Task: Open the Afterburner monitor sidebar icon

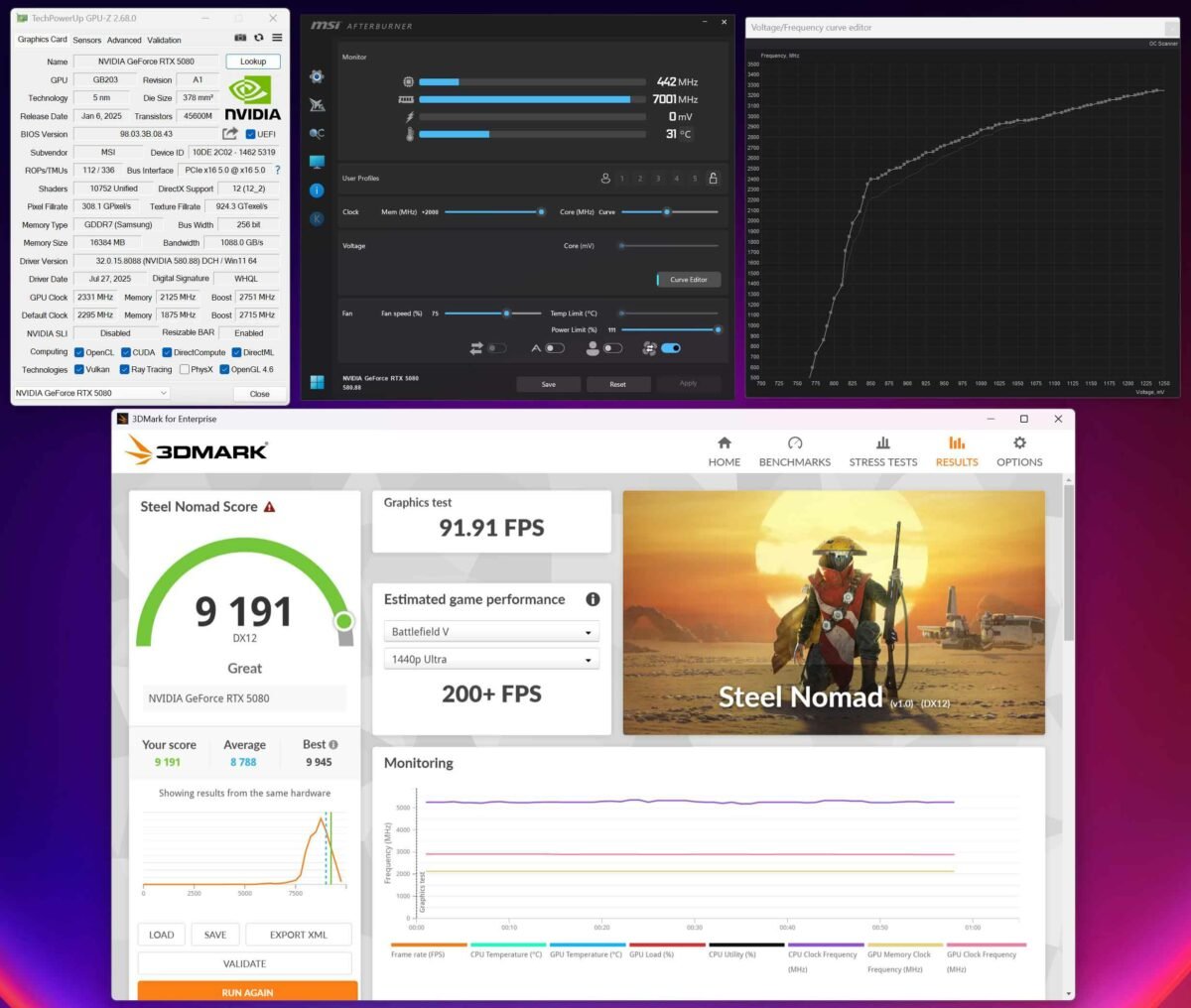Action: click(x=317, y=162)
